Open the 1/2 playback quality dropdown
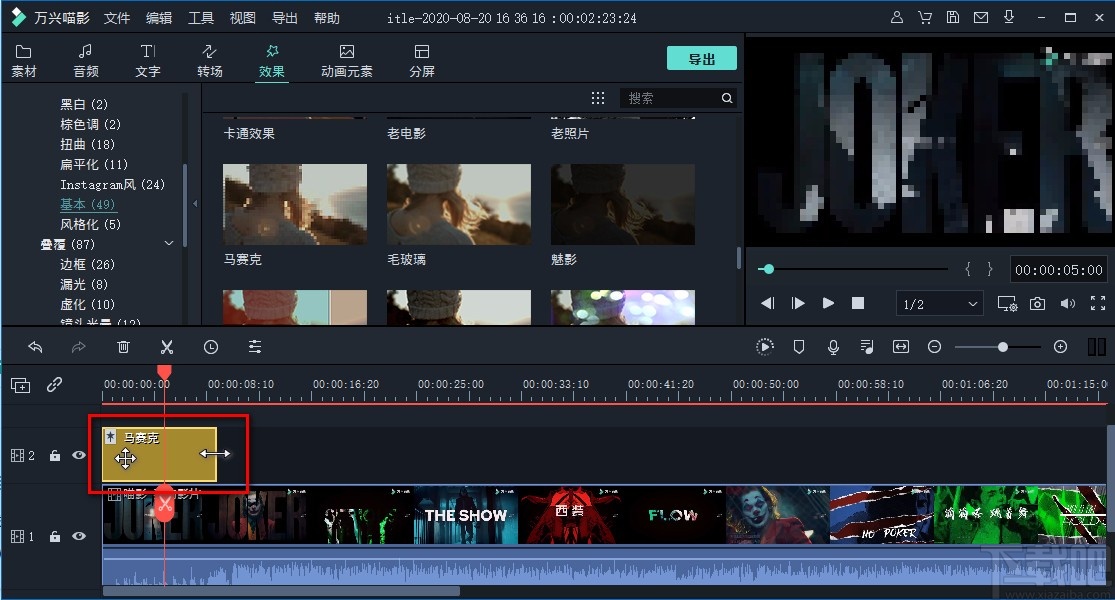The width and height of the screenshot is (1115, 600). tap(939, 303)
